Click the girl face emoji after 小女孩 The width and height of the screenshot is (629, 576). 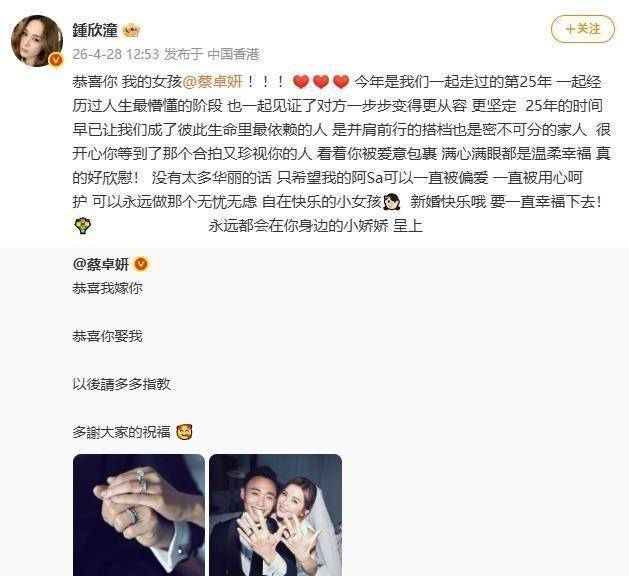[392, 202]
